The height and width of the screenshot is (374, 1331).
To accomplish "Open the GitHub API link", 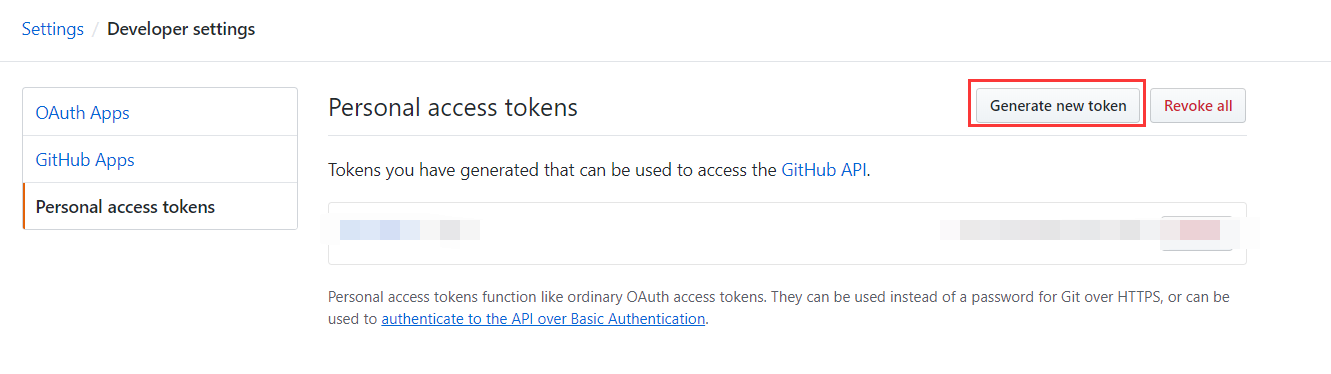I will point(824,170).
